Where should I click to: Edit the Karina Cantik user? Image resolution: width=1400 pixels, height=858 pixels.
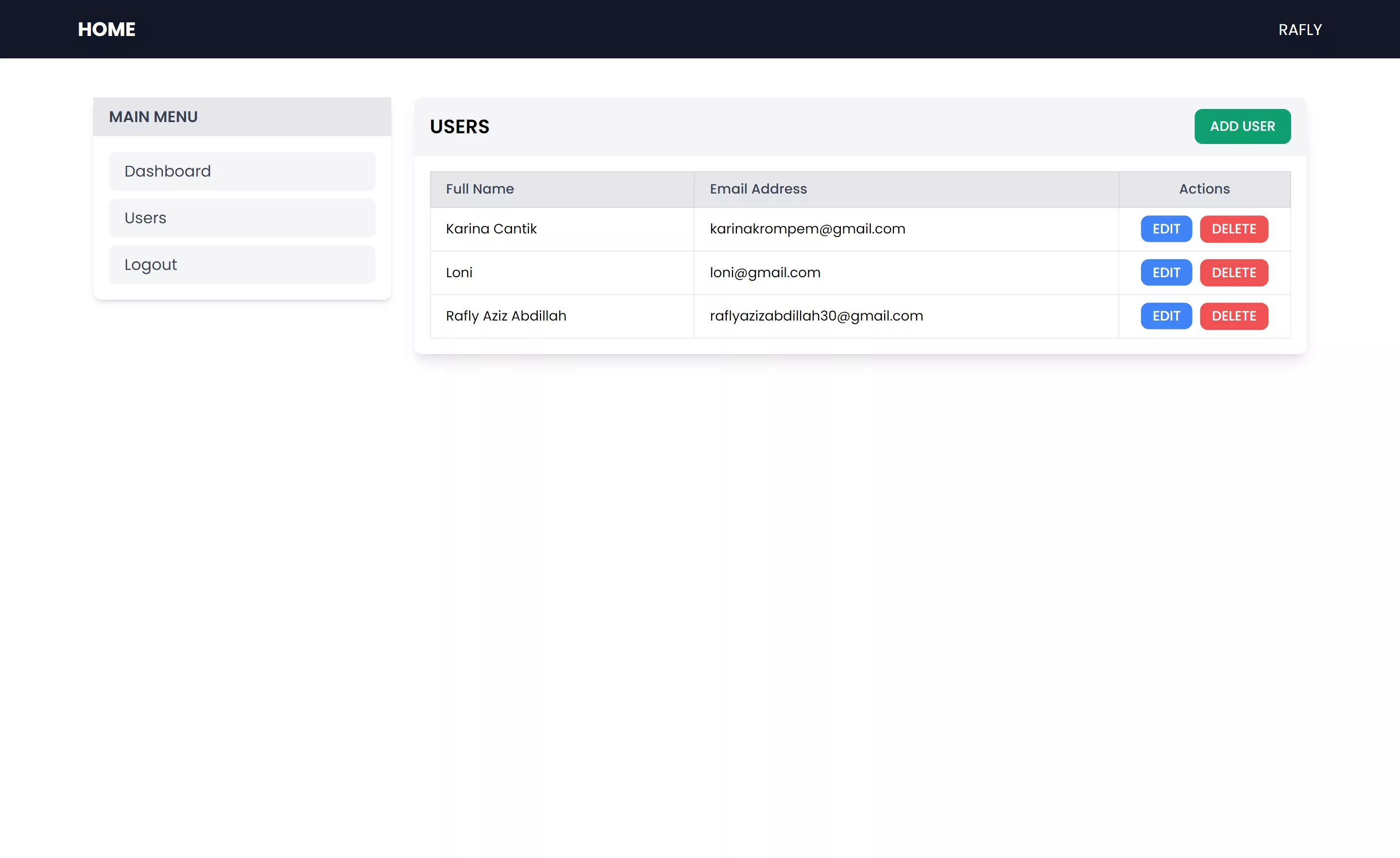[1167, 229]
